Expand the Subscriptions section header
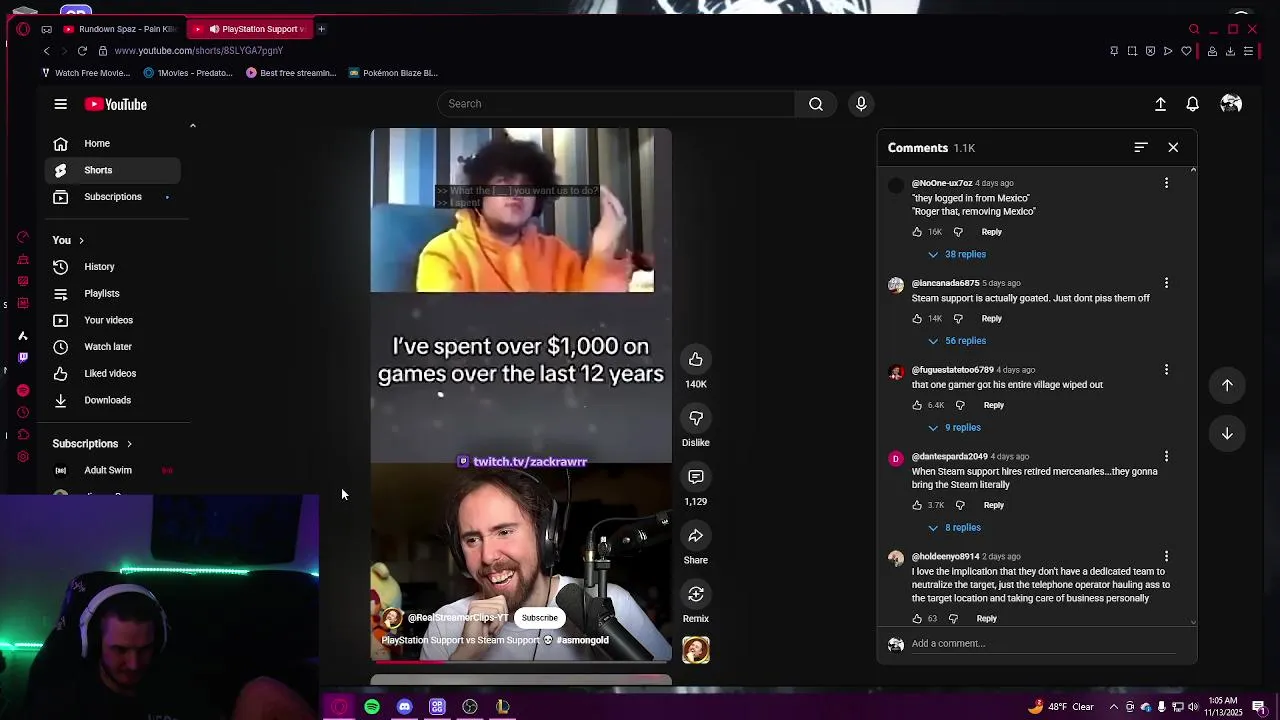This screenshot has height=720, width=1280. click(92, 444)
